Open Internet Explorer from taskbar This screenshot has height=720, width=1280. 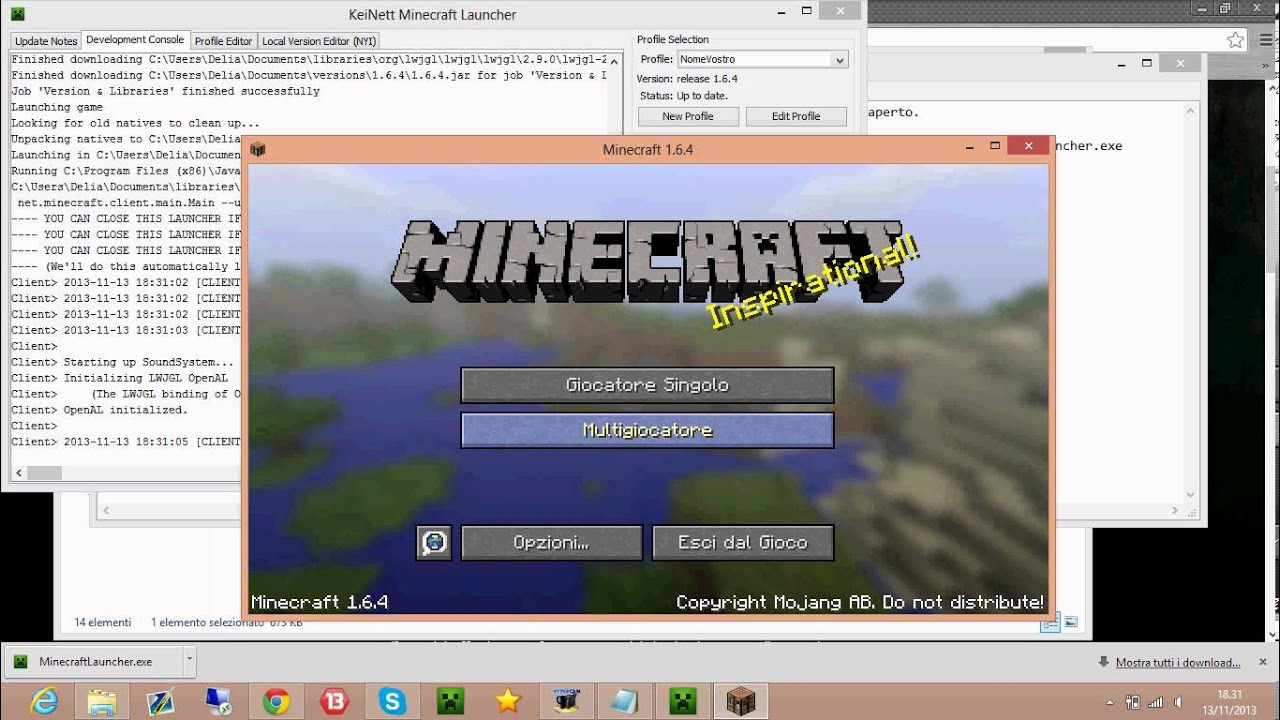click(44, 701)
